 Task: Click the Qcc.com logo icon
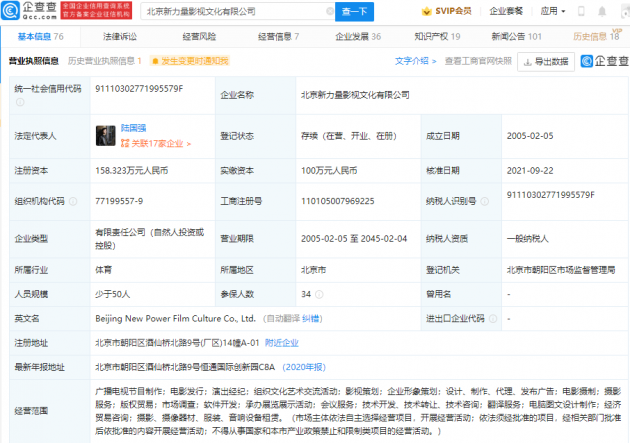(x=10, y=10)
